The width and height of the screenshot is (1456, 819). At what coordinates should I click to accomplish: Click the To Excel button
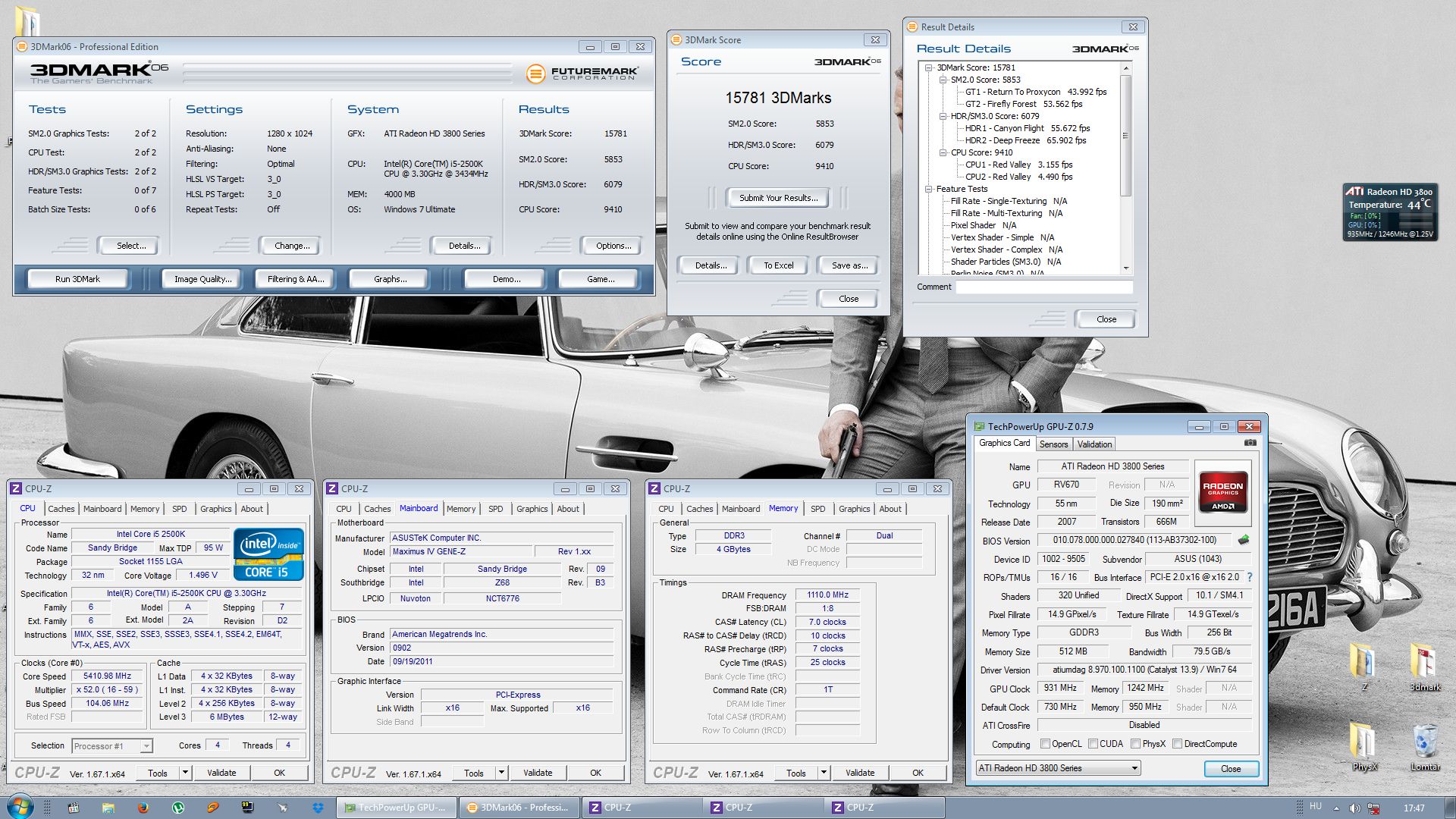tap(778, 265)
